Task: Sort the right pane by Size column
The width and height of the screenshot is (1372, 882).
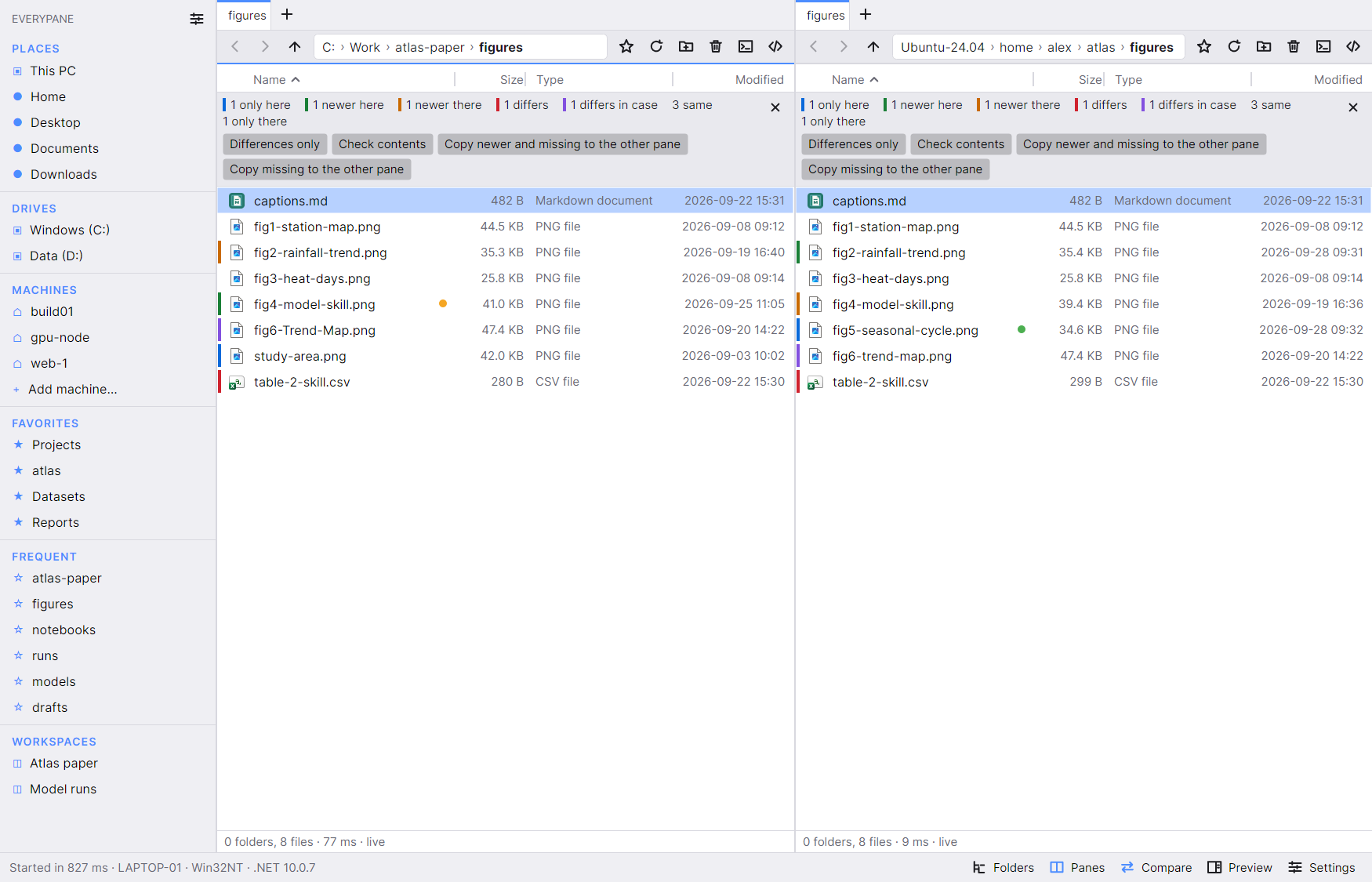Action: [x=1090, y=80]
